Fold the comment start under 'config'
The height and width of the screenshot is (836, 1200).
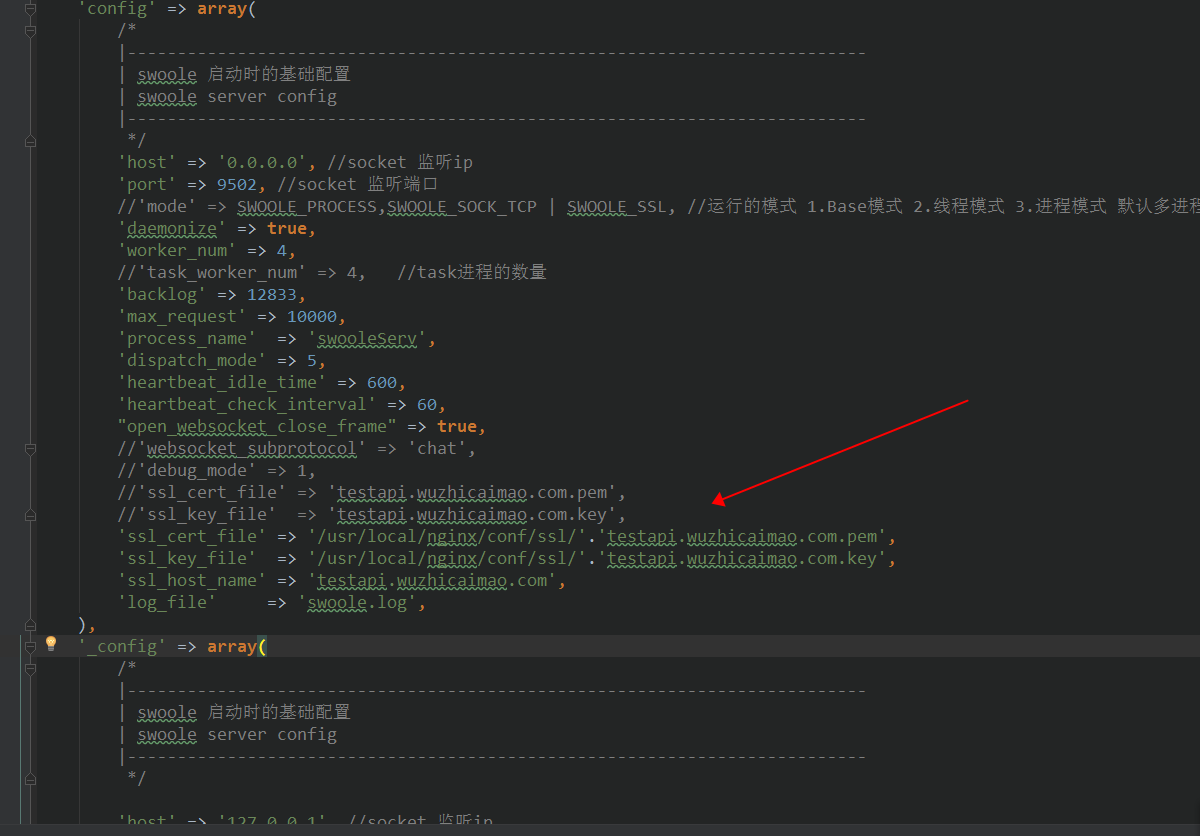pyautogui.click(x=30, y=31)
